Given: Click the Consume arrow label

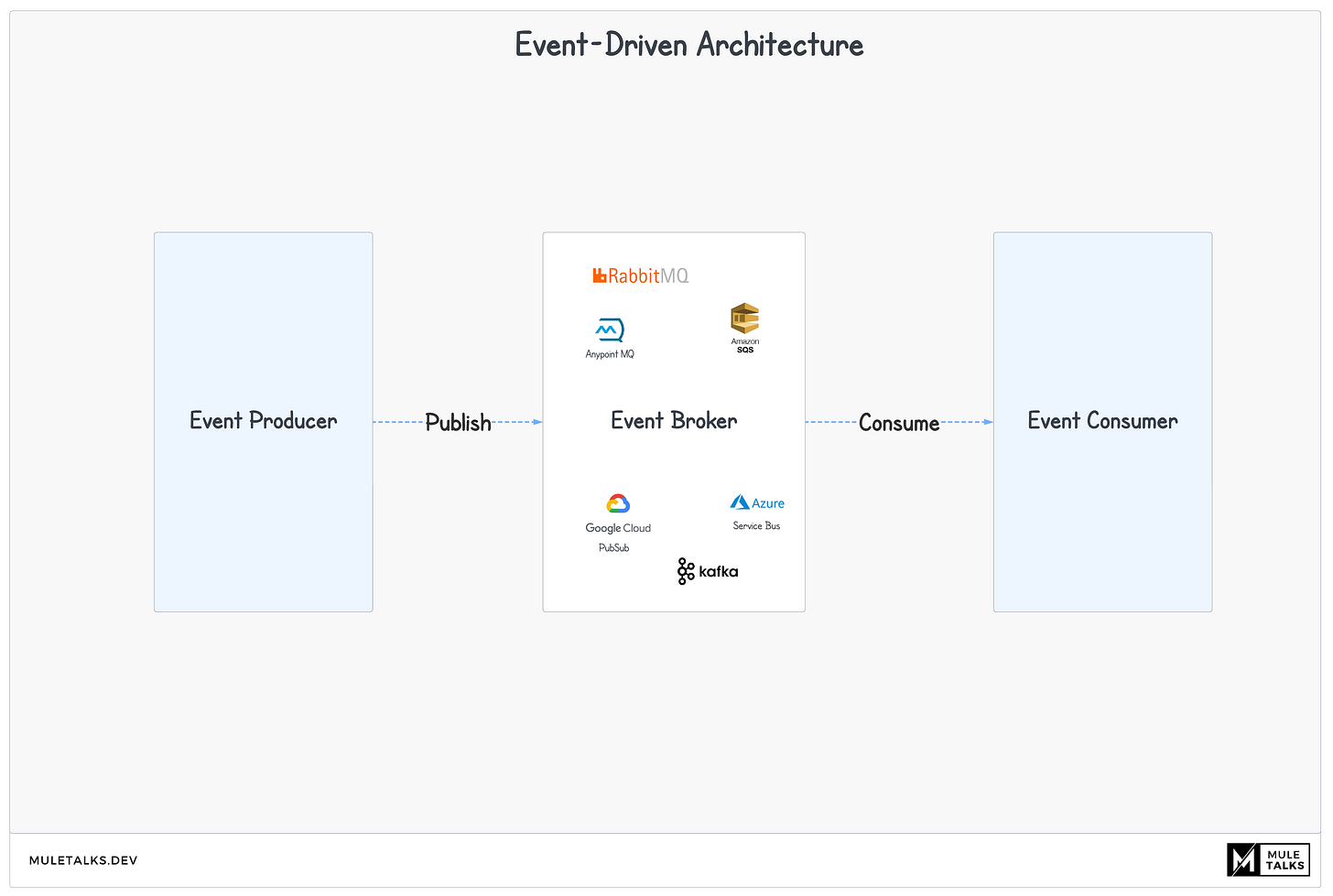Looking at the screenshot, I should [x=899, y=423].
